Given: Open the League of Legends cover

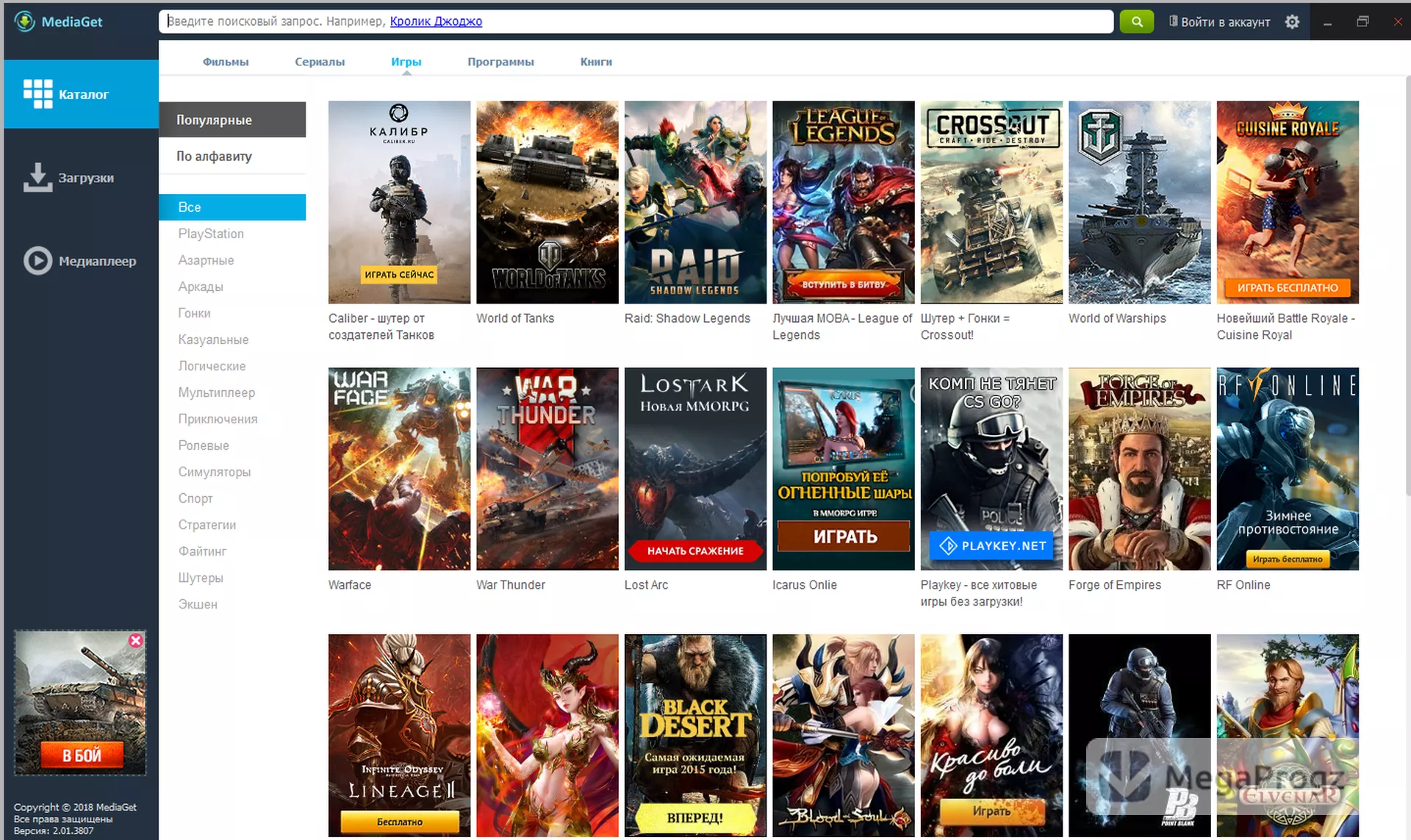Looking at the screenshot, I should 844,202.
